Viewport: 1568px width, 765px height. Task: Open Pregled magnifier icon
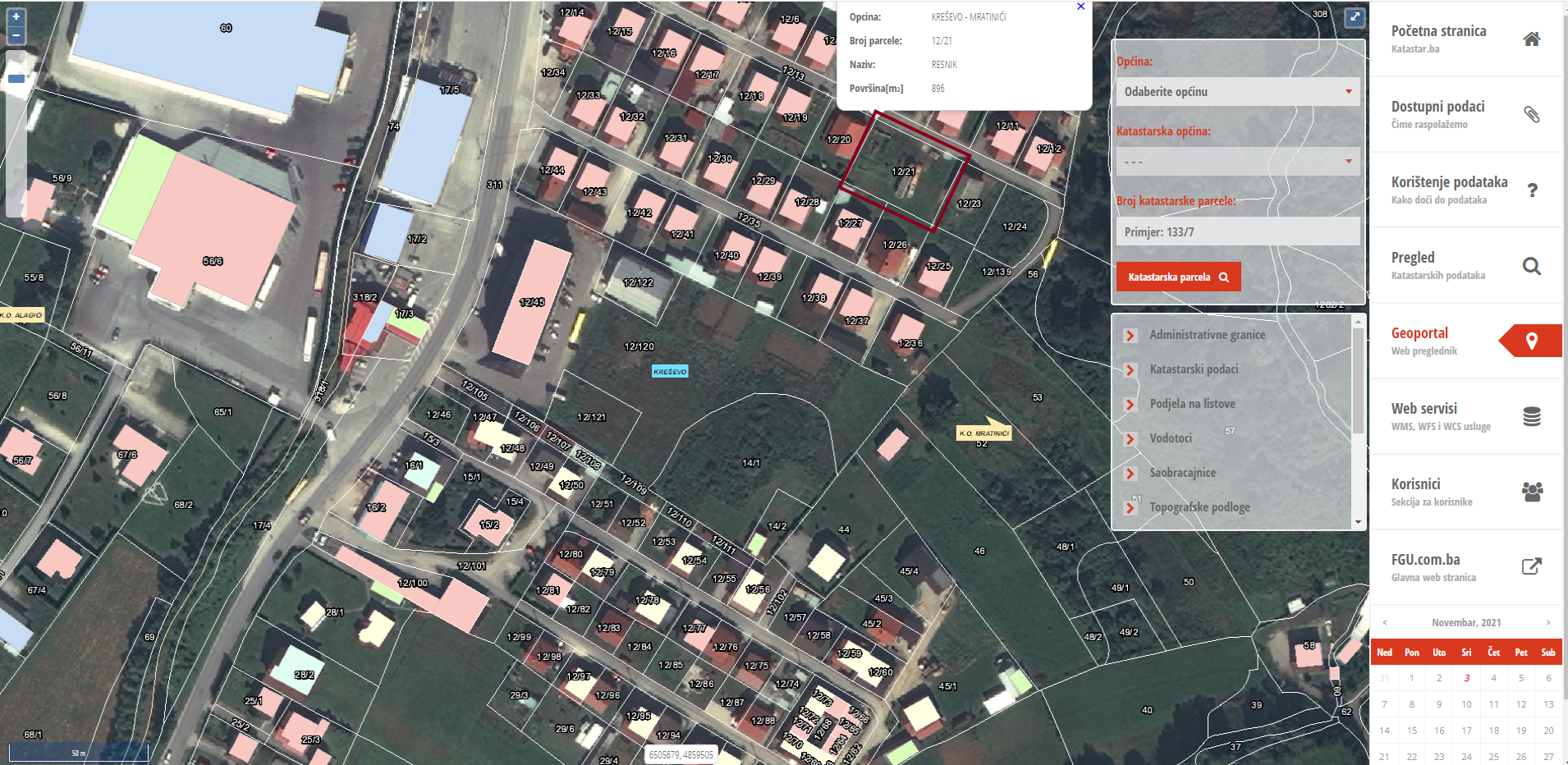pyautogui.click(x=1531, y=265)
